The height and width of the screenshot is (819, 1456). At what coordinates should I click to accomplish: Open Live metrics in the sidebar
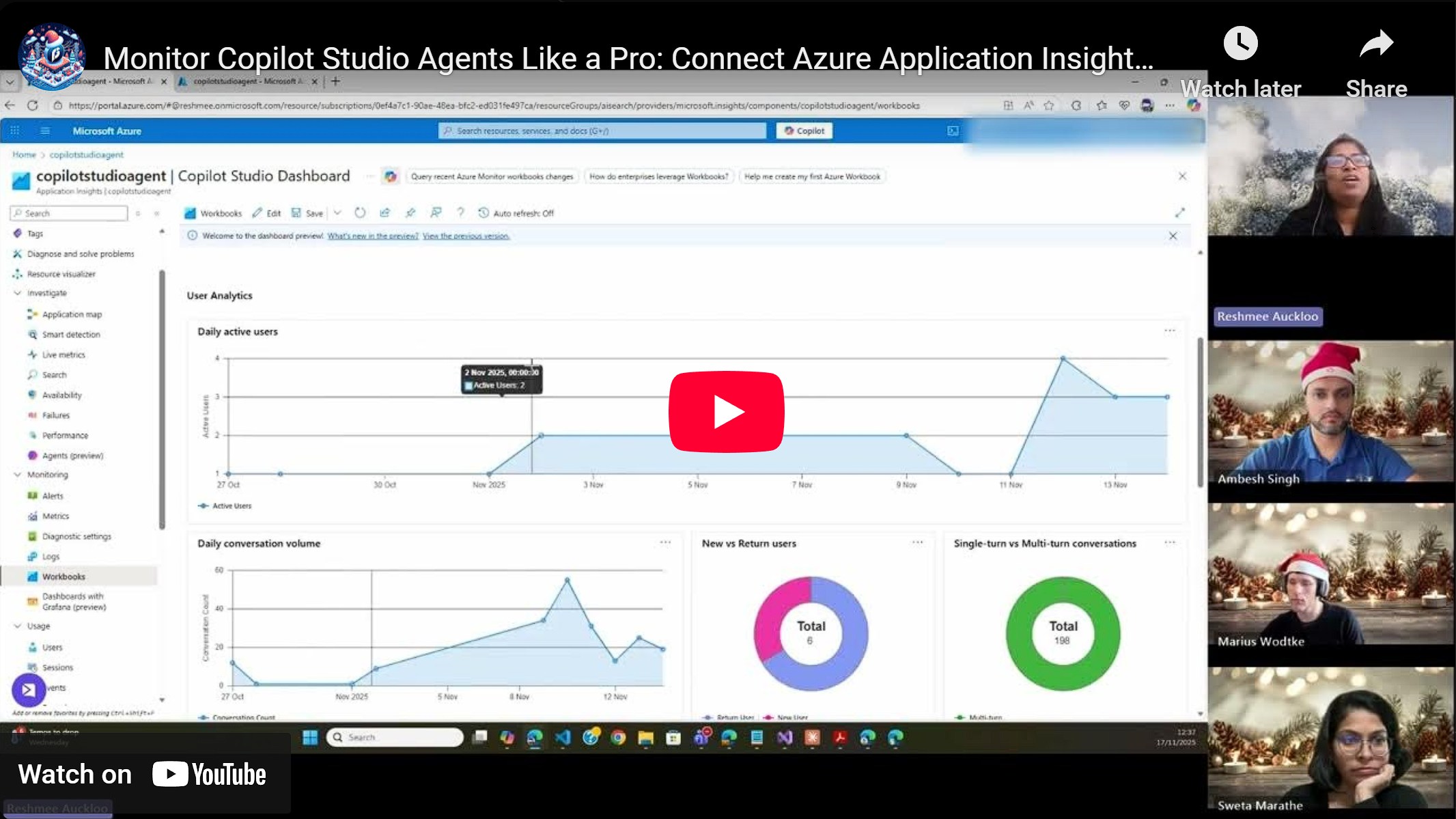tap(64, 355)
